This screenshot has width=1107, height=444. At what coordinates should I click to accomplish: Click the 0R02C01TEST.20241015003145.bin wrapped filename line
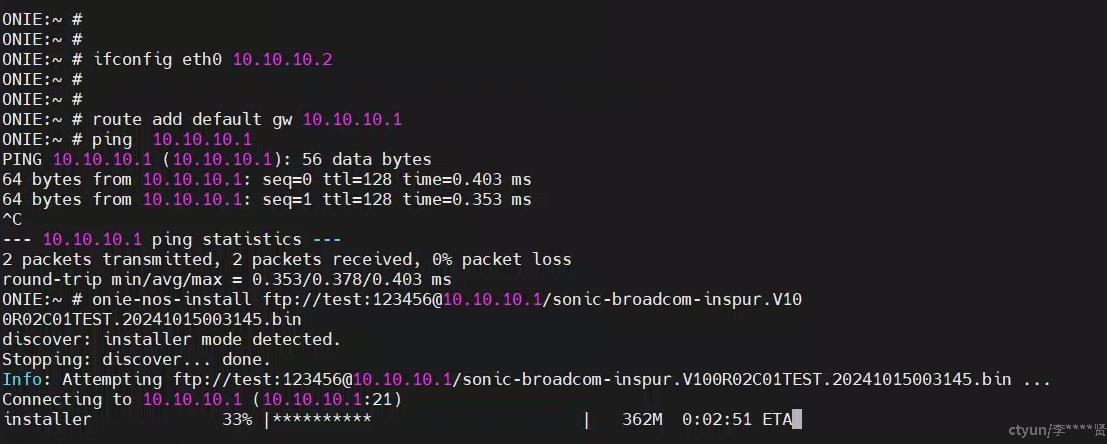pyautogui.click(x=152, y=320)
